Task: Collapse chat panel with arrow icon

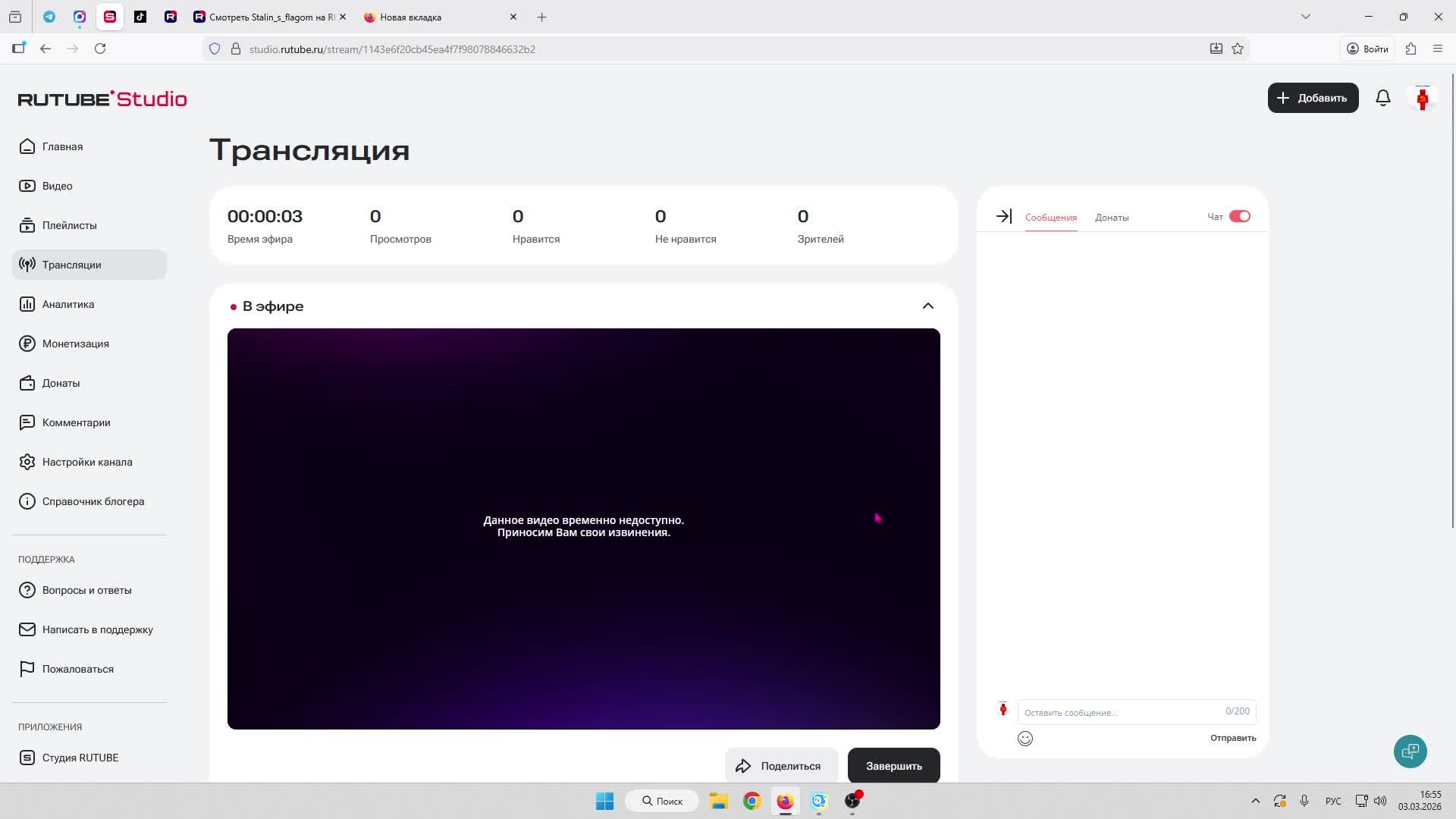Action: tap(1003, 217)
